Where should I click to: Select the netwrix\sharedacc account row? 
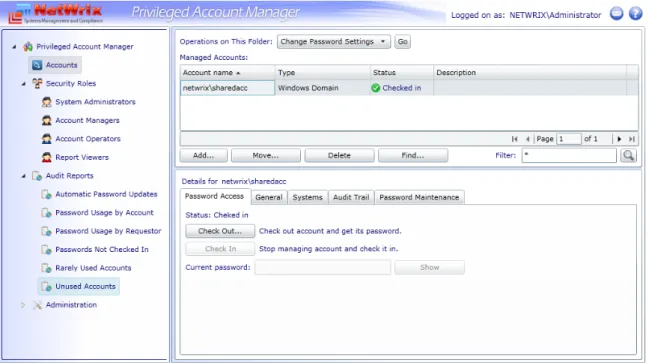[409, 88]
